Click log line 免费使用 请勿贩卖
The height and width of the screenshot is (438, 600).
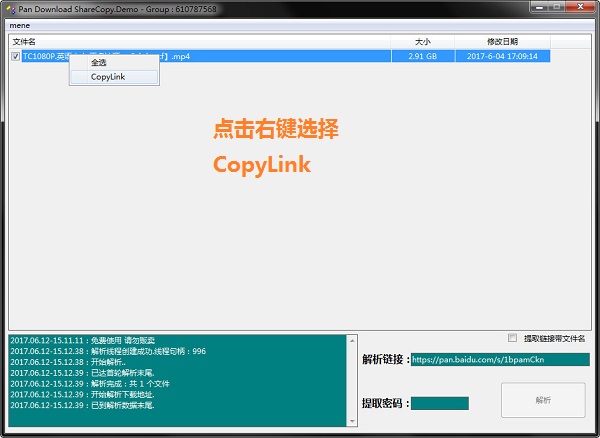[83, 340]
